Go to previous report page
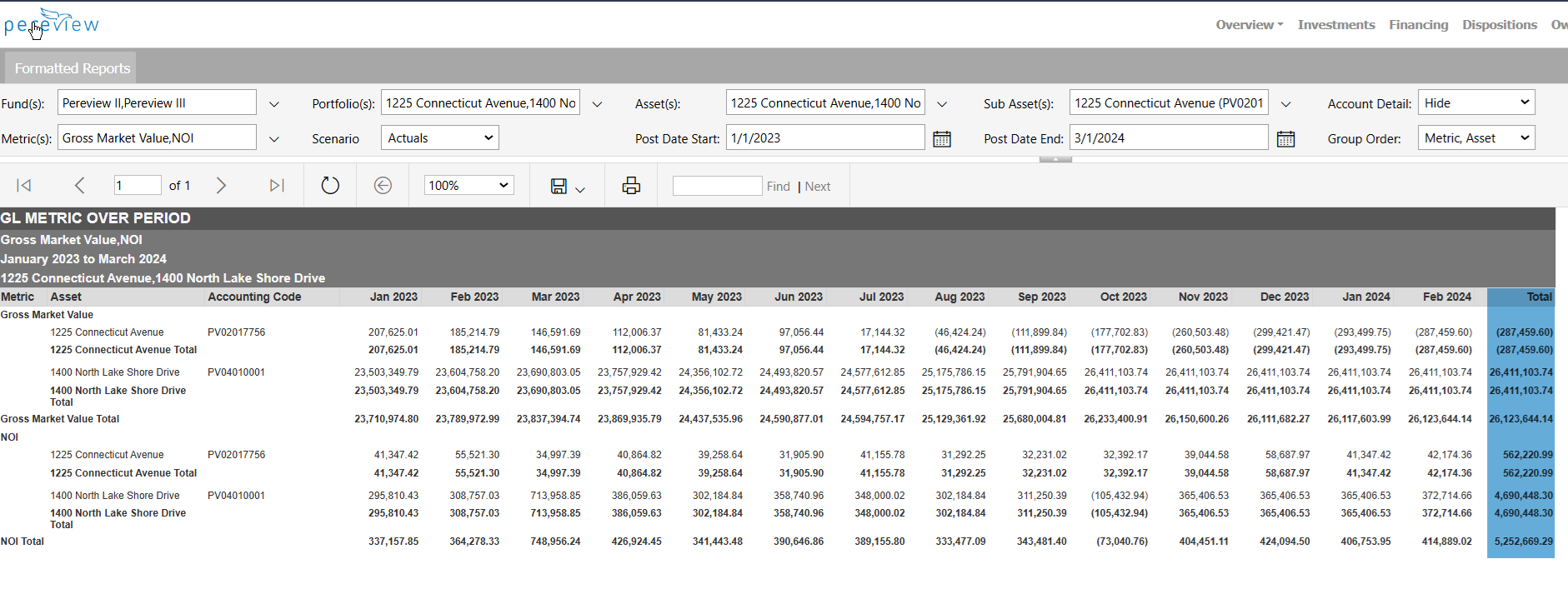Viewport: 1568px width, 599px height. click(79, 186)
